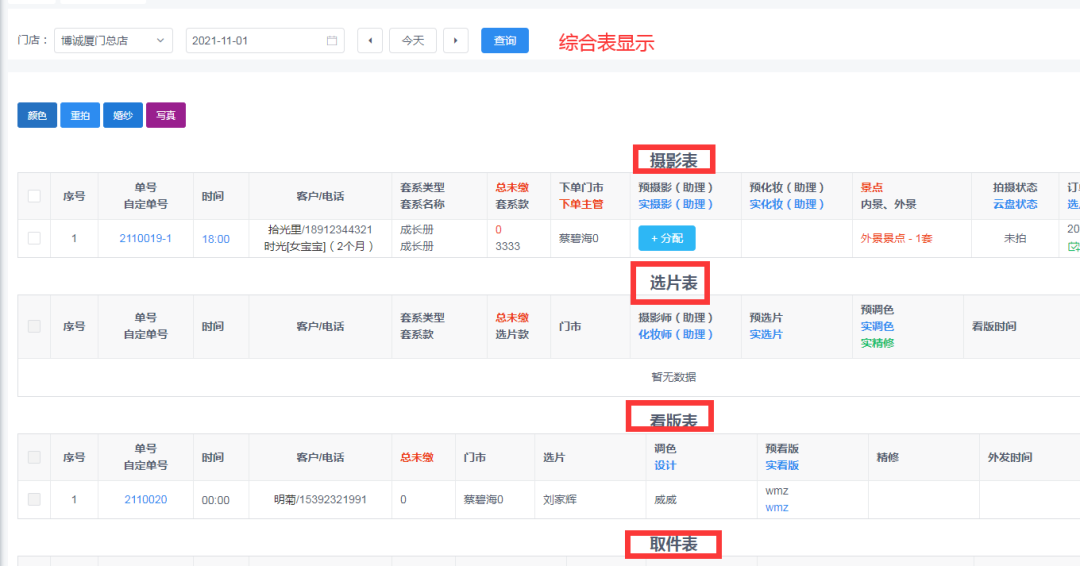Image resolution: width=1080 pixels, height=566 pixels.
Task: Click the + 分配 assign button
Action: (x=667, y=238)
